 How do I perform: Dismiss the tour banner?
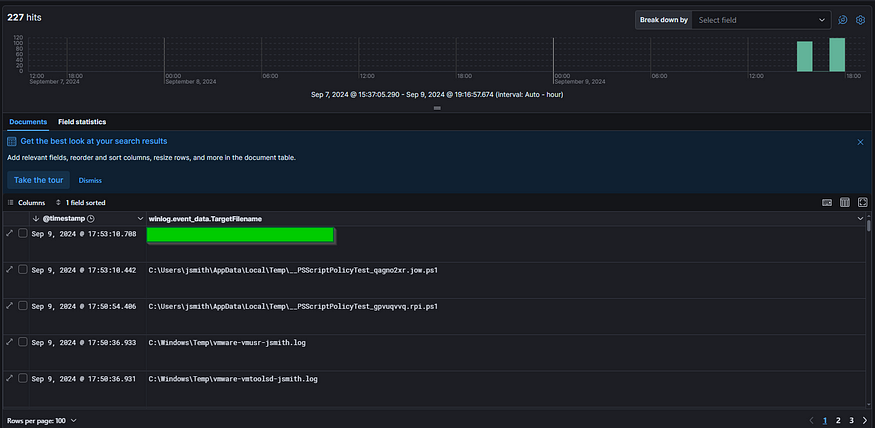pos(90,181)
